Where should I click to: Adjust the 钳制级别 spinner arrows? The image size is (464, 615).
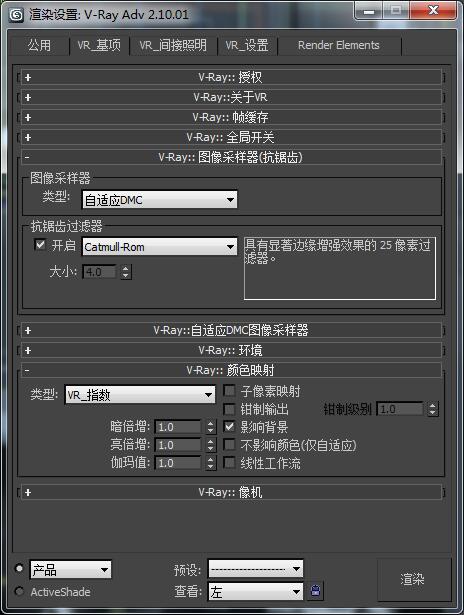[432, 409]
